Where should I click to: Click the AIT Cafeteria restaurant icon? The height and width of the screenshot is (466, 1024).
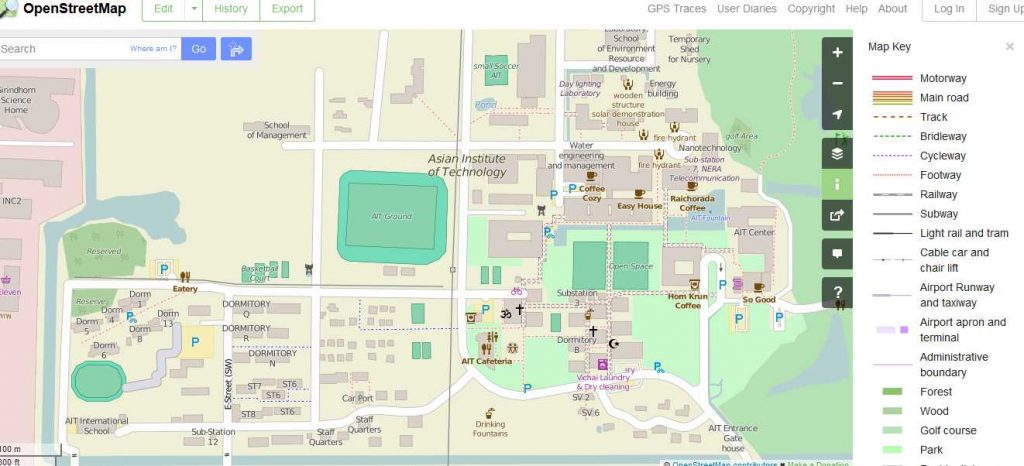[x=486, y=349]
